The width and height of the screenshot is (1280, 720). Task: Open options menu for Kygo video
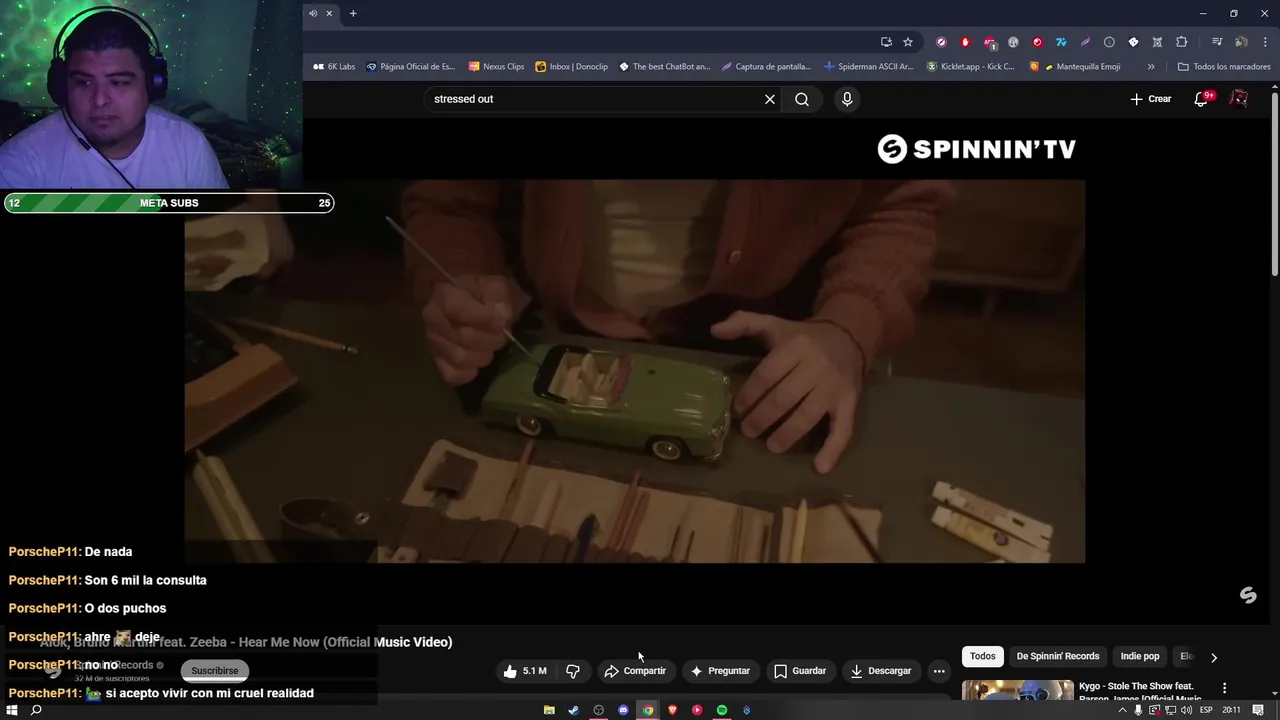(1224, 688)
